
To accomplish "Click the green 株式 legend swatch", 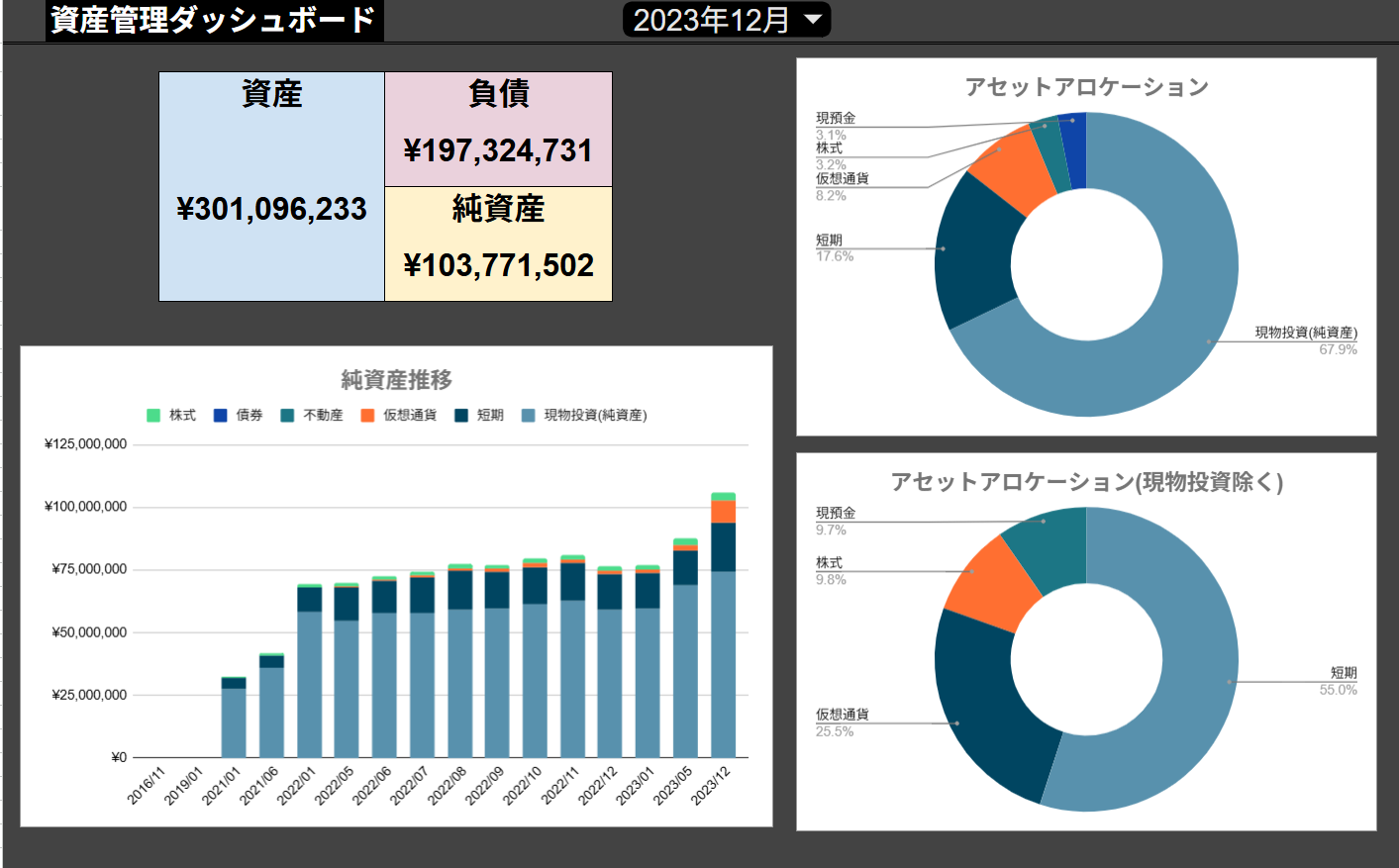I will click(153, 416).
